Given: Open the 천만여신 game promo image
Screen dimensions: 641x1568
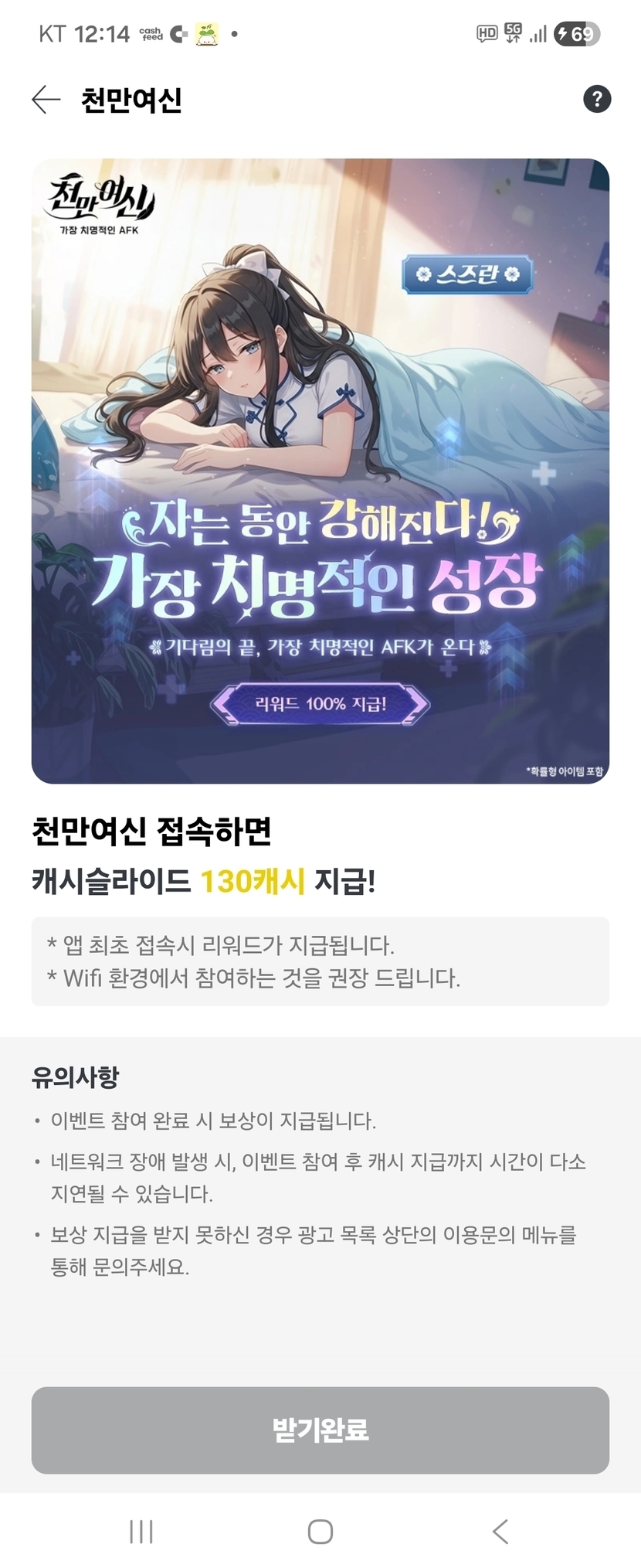Looking at the screenshot, I should [x=320, y=471].
